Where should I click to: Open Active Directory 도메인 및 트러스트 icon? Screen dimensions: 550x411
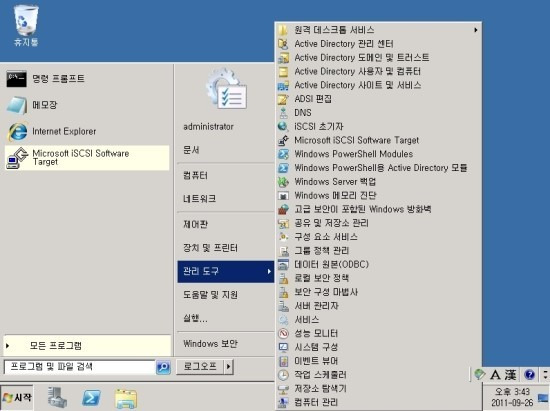point(283,58)
